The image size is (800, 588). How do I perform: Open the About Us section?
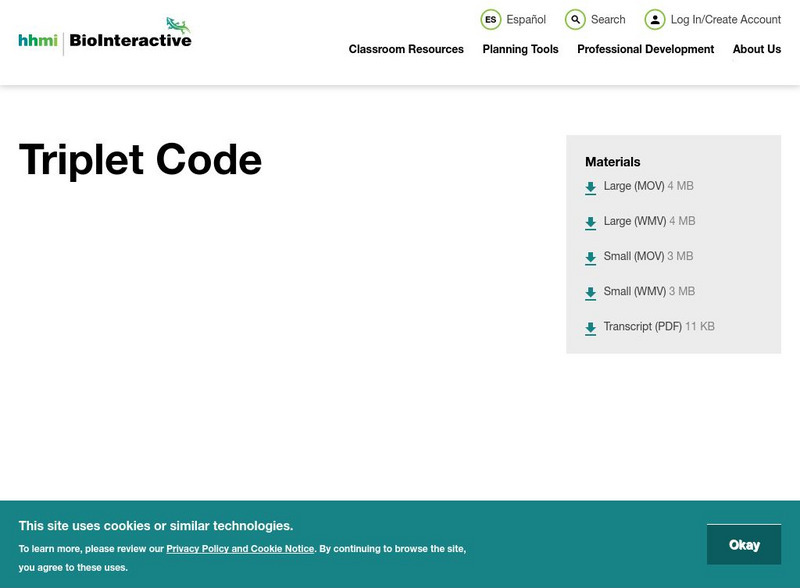pos(757,49)
